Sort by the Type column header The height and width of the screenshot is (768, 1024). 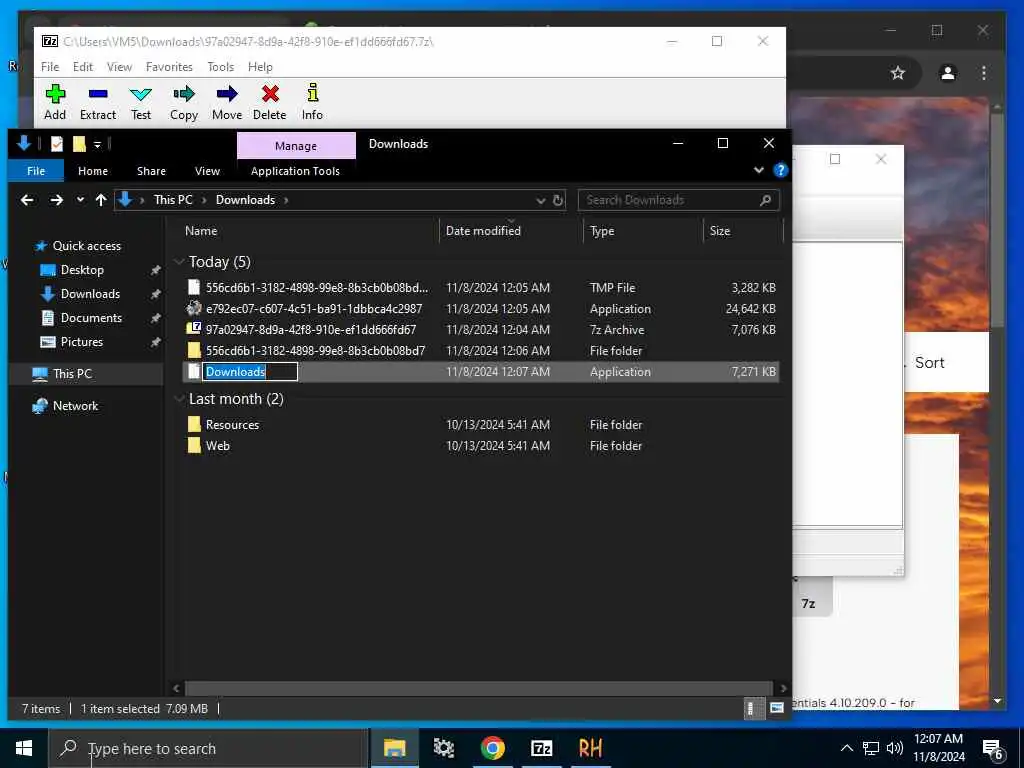point(601,231)
